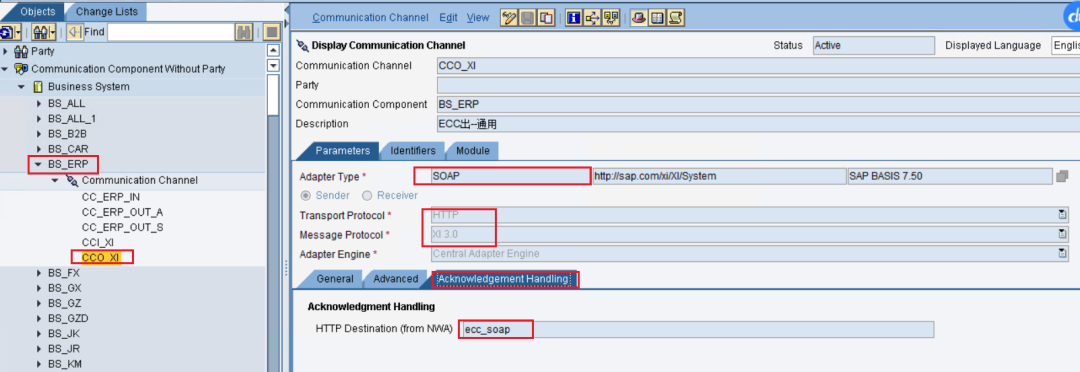Screen dimensions: 1080x372
Task: Expand the BS_B2B node
Action: (x=39, y=134)
